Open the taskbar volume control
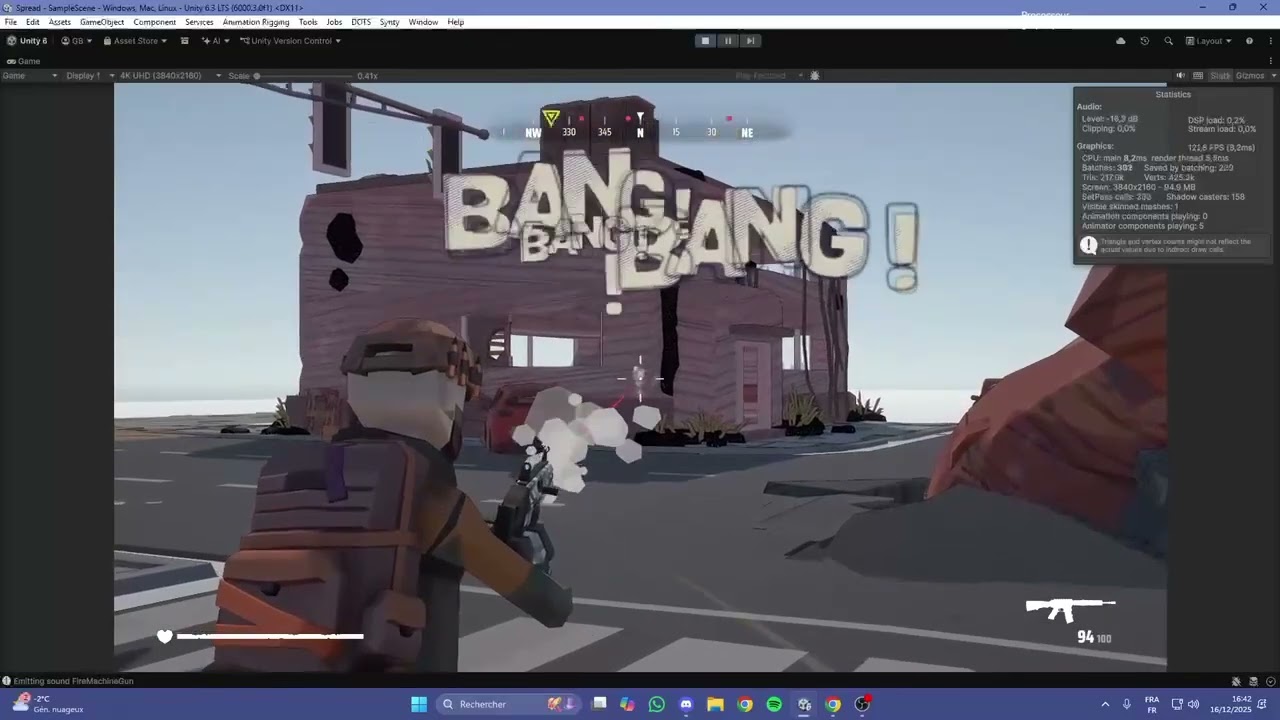The image size is (1280, 720). [x=1193, y=704]
